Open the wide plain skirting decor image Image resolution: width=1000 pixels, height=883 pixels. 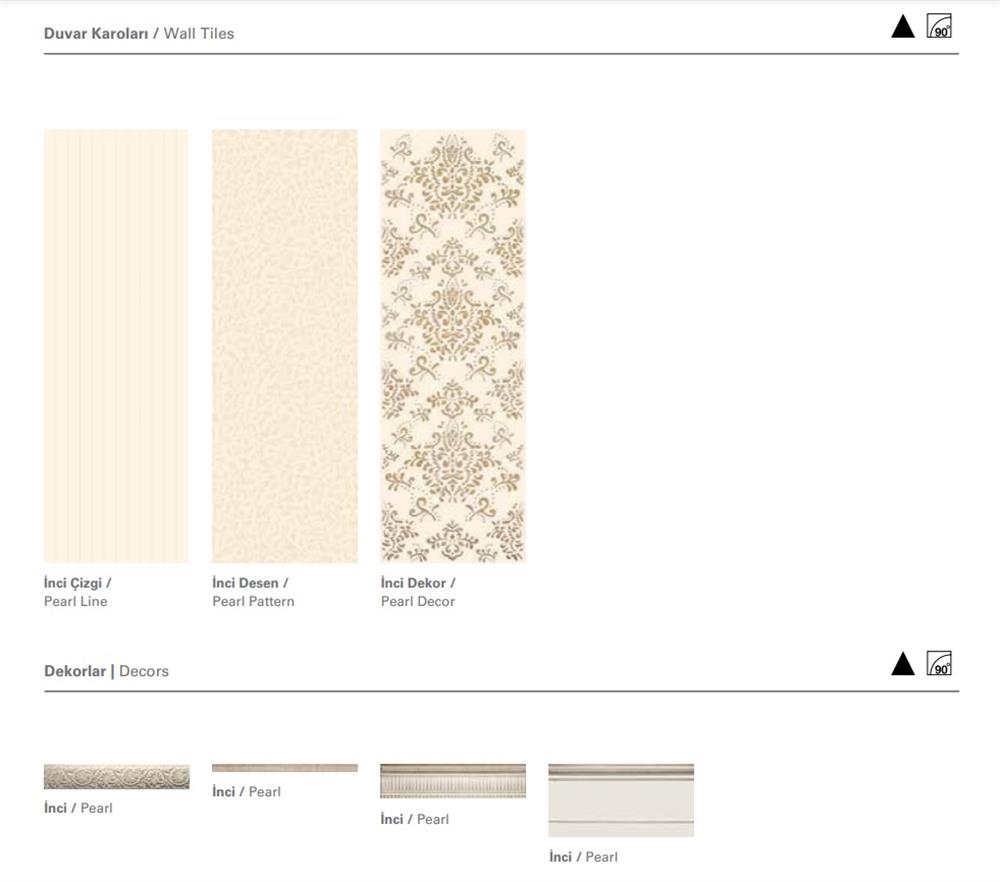[621, 800]
